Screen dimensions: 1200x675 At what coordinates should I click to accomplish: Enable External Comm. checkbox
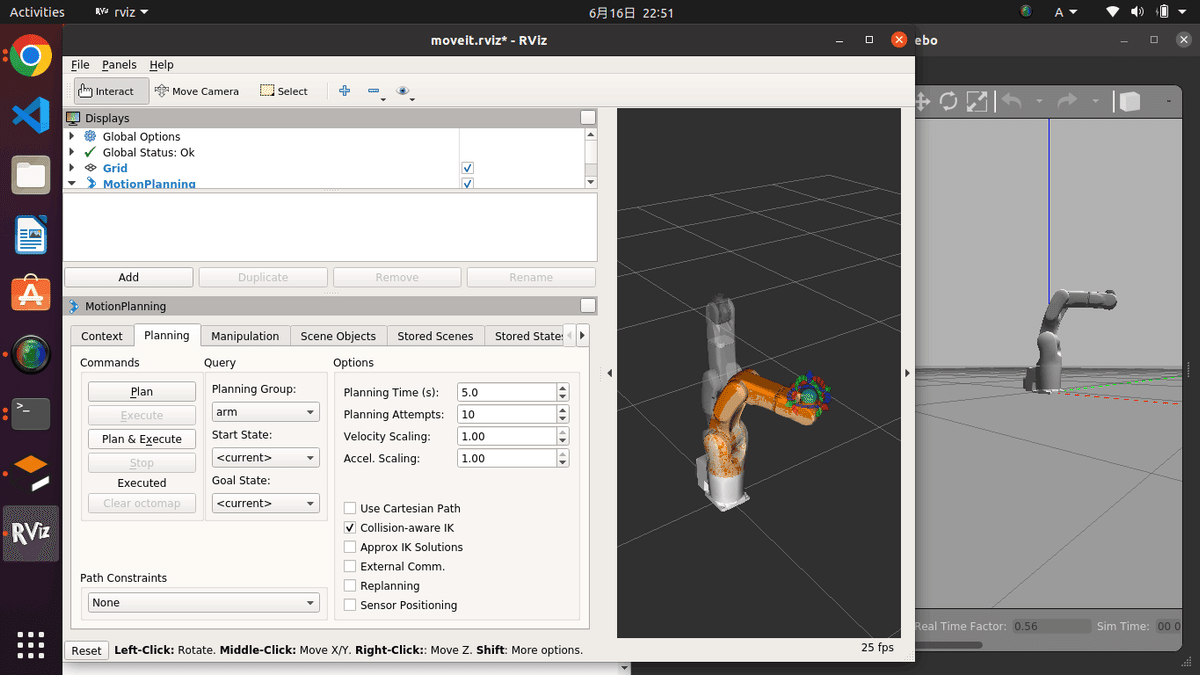coord(350,566)
